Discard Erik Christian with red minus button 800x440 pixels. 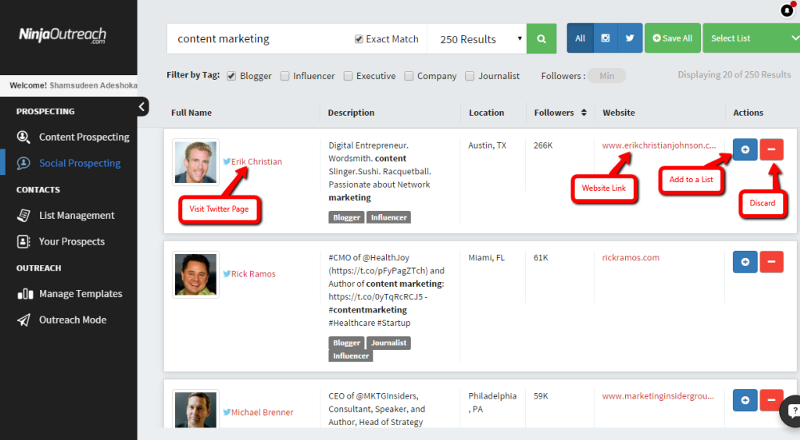(771, 149)
